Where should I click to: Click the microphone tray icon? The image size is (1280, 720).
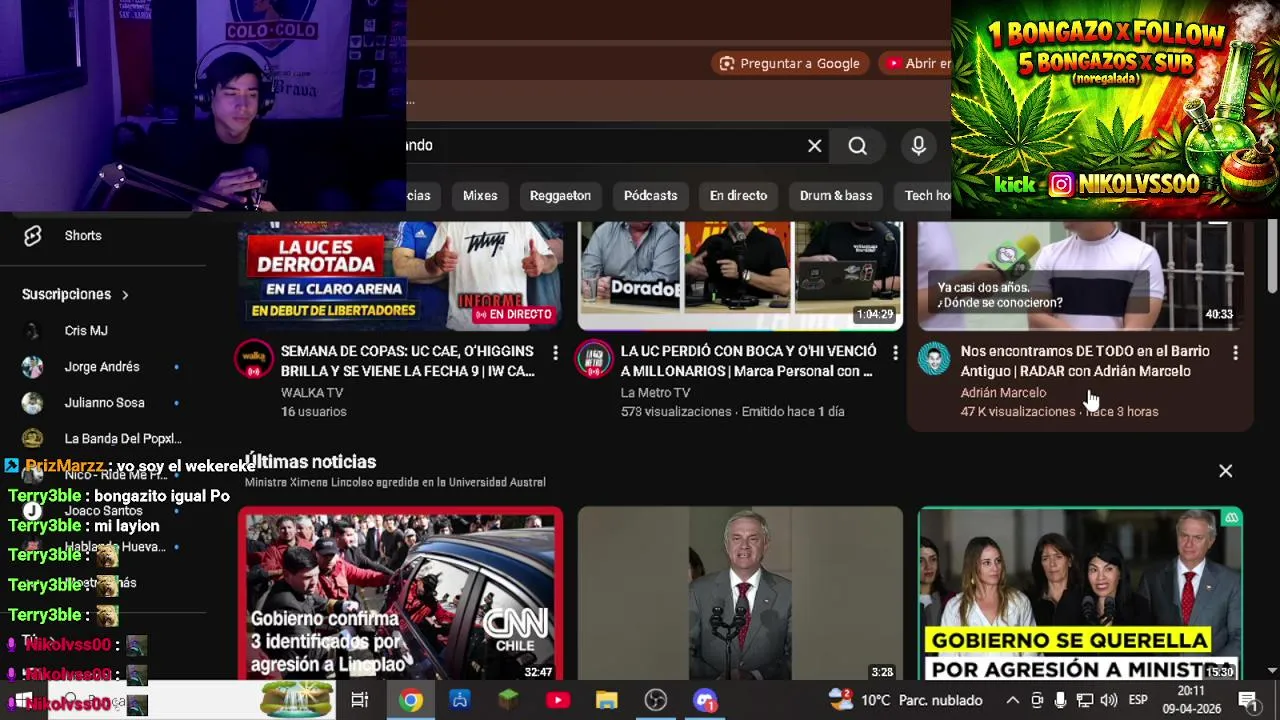click(1060, 700)
